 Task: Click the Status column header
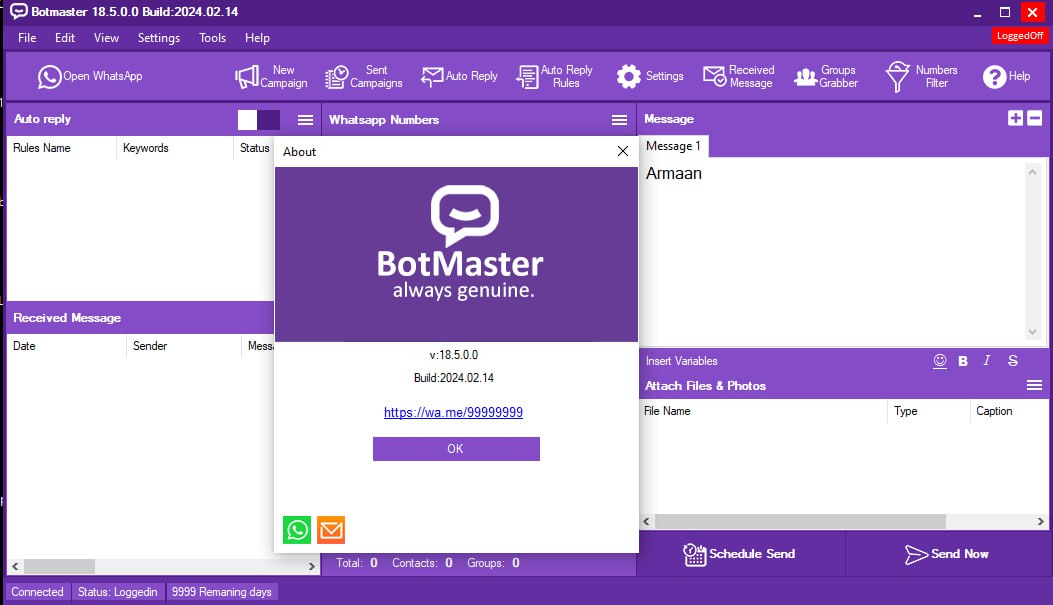255,148
